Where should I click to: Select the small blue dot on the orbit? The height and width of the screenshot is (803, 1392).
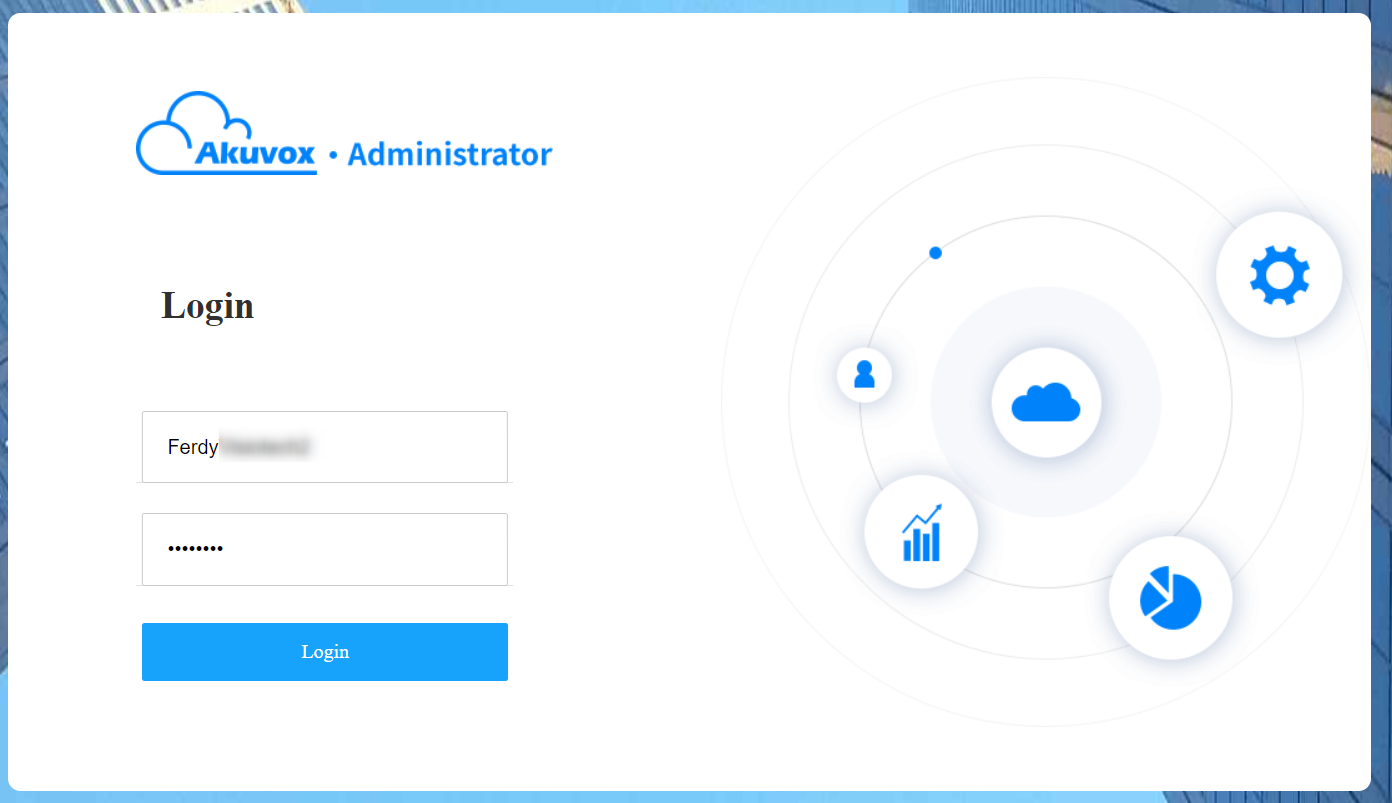click(935, 252)
